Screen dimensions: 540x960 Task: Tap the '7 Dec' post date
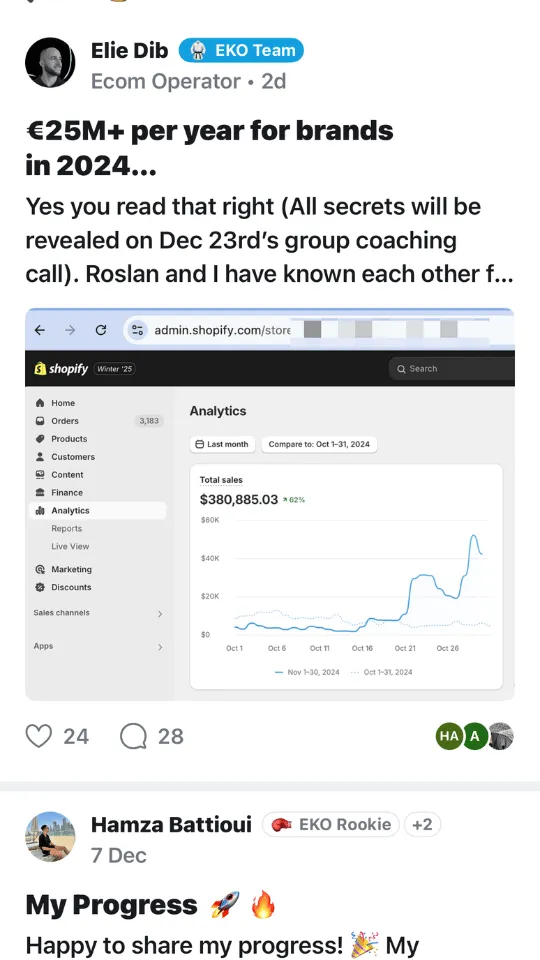pos(119,855)
